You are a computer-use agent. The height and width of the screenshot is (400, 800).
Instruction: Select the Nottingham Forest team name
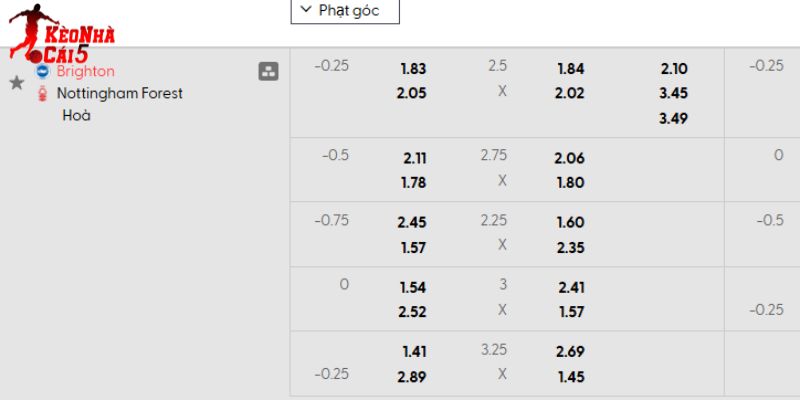coord(120,94)
